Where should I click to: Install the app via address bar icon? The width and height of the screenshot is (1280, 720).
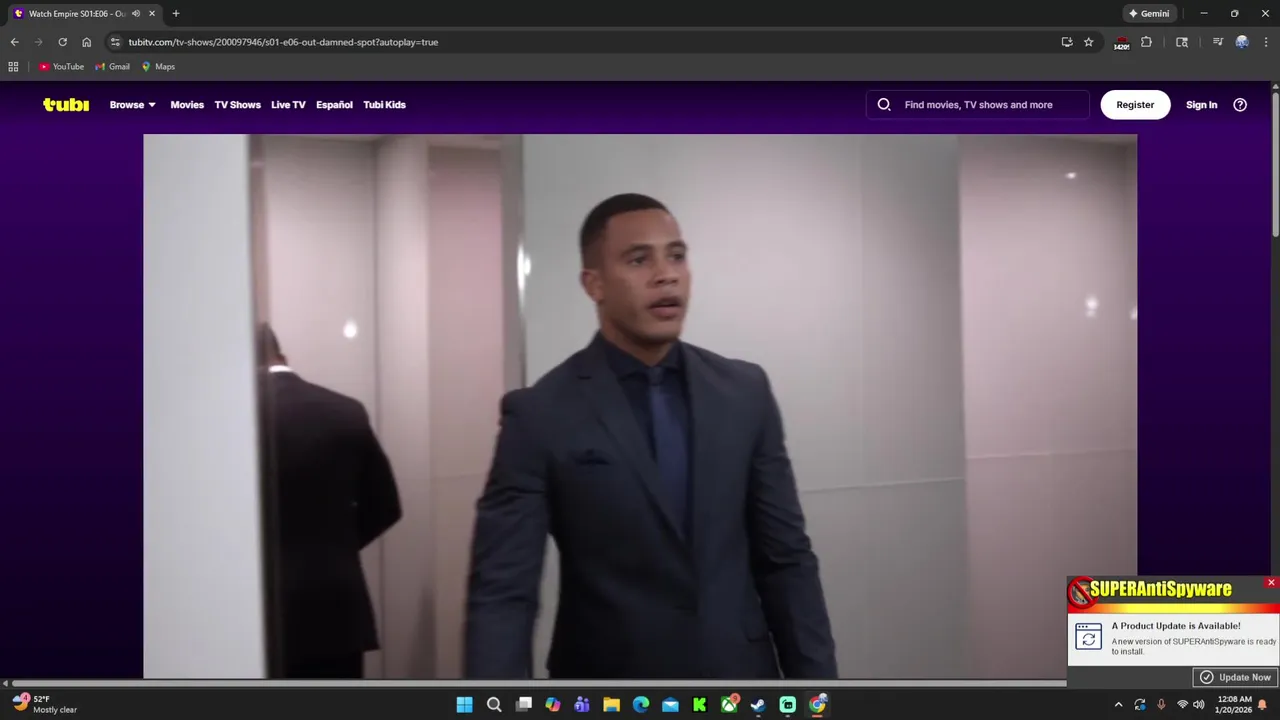pos(1067,42)
